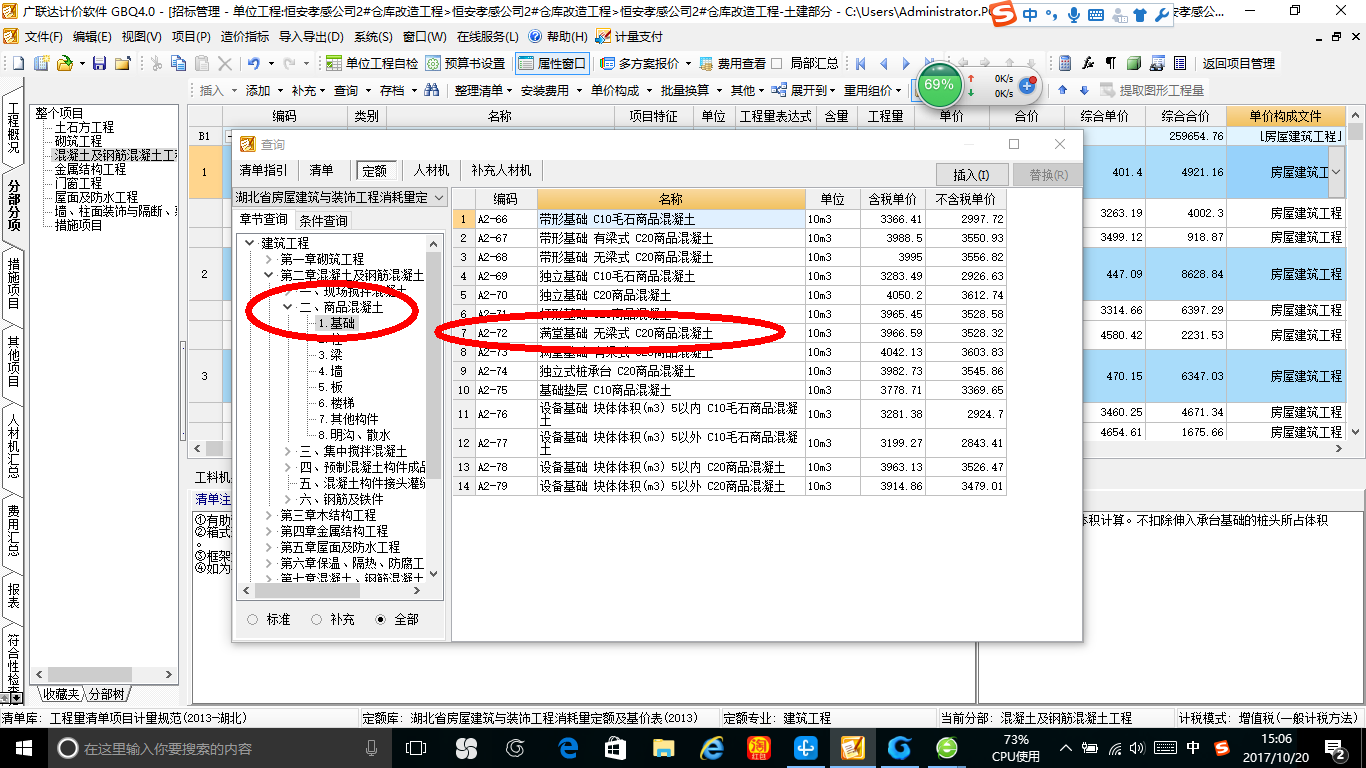1366x768 pixels.
Task: Click the 计量支付 menu button
Action: pyautogui.click(x=628, y=36)
